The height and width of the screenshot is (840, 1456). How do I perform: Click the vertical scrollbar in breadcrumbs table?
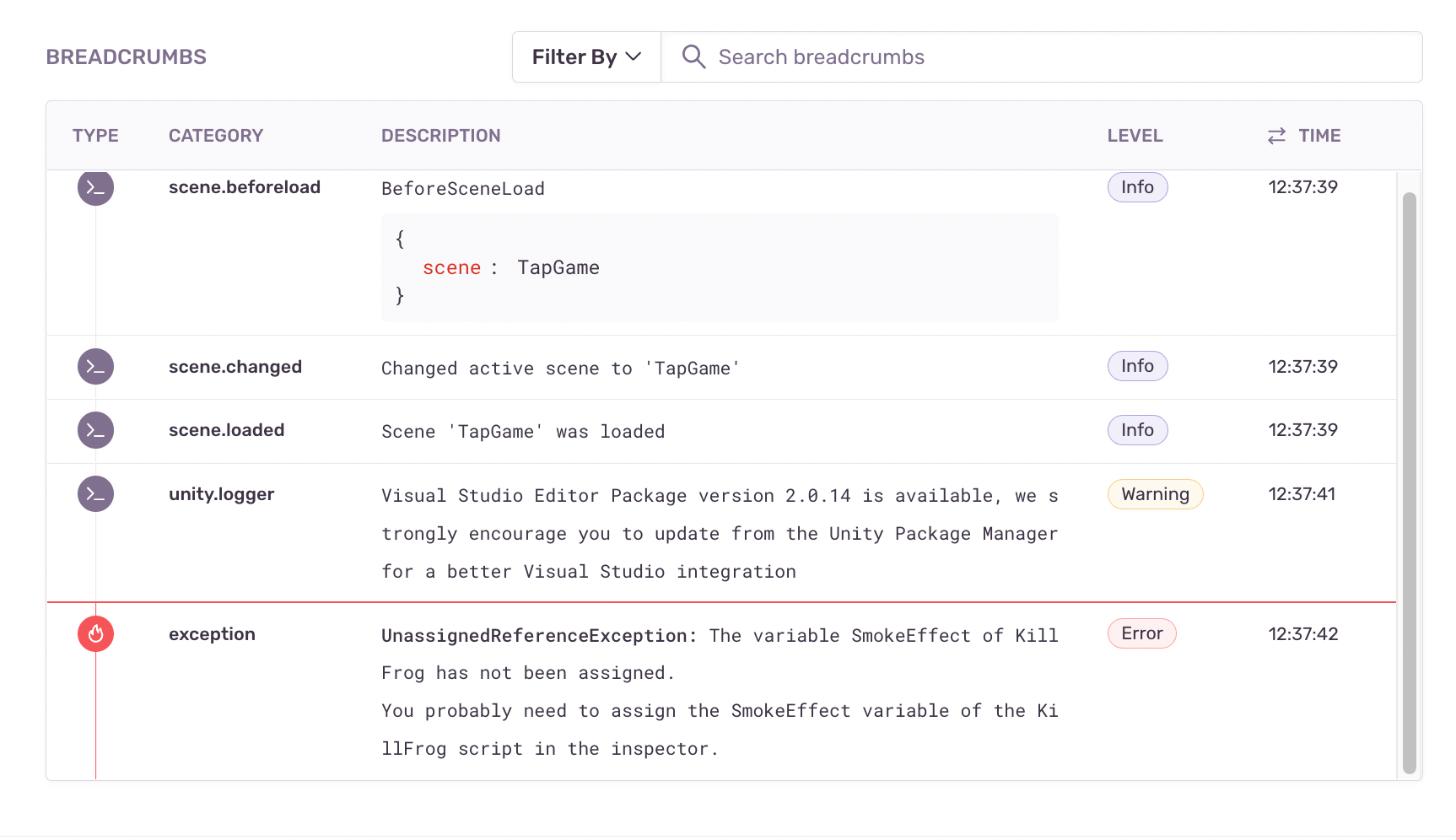pos(1409,481)
